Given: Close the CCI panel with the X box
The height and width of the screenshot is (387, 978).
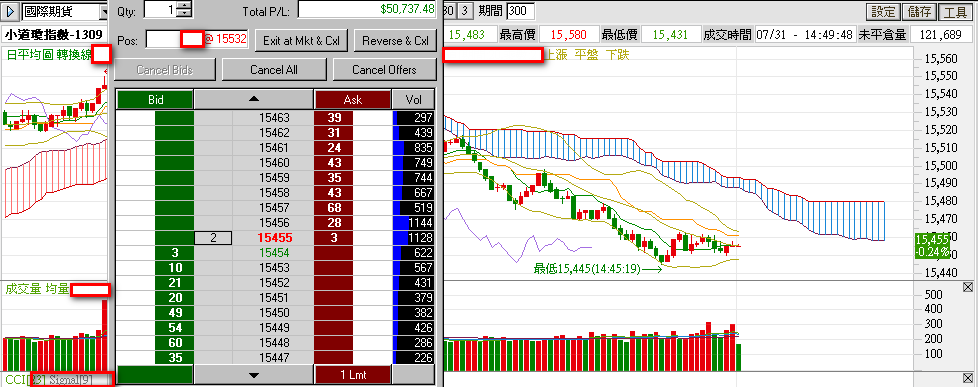Looking at the screenshot, I should click(967, 378).
